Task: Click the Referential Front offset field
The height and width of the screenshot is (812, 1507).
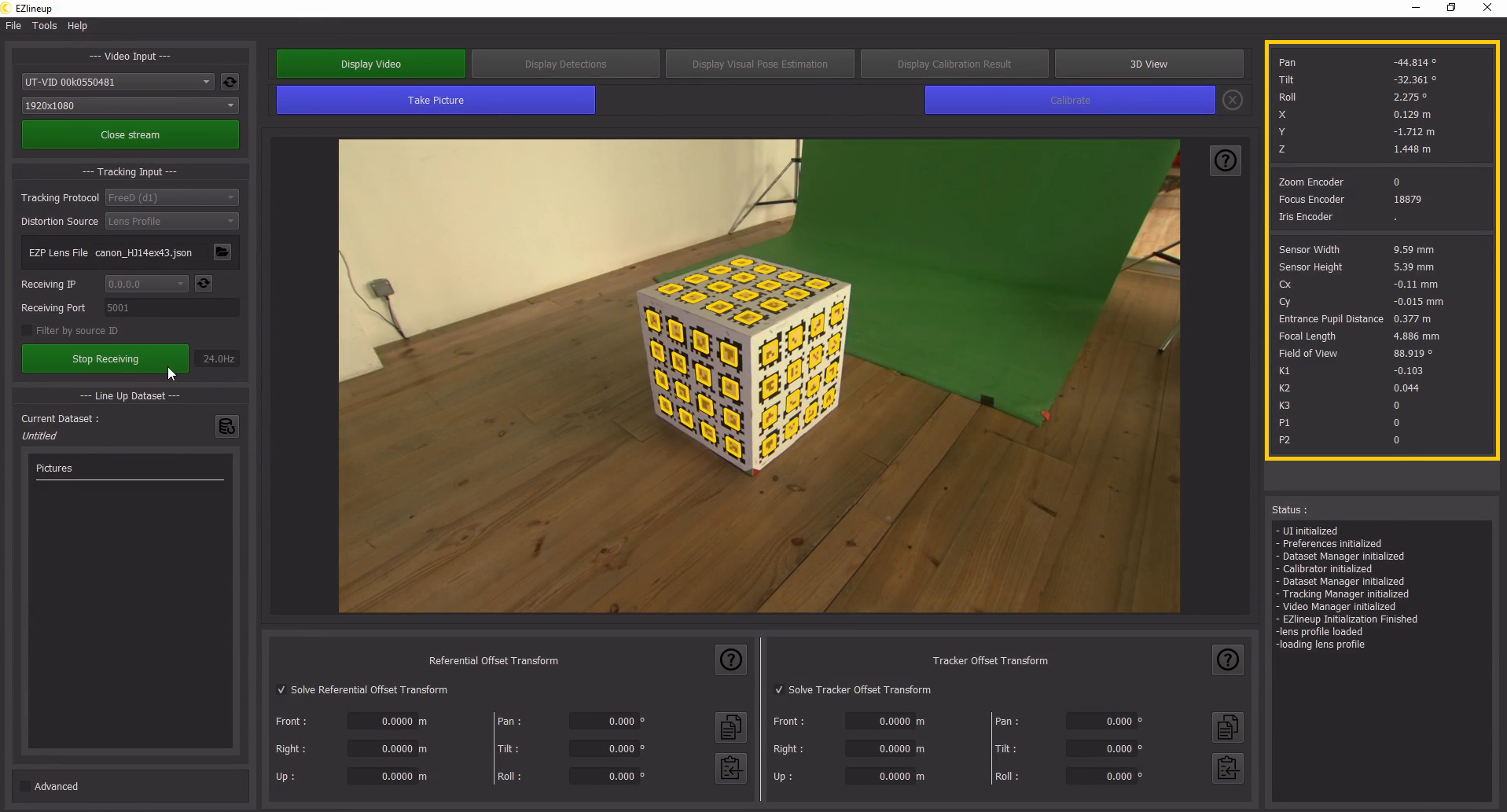Action: (383, 722)
